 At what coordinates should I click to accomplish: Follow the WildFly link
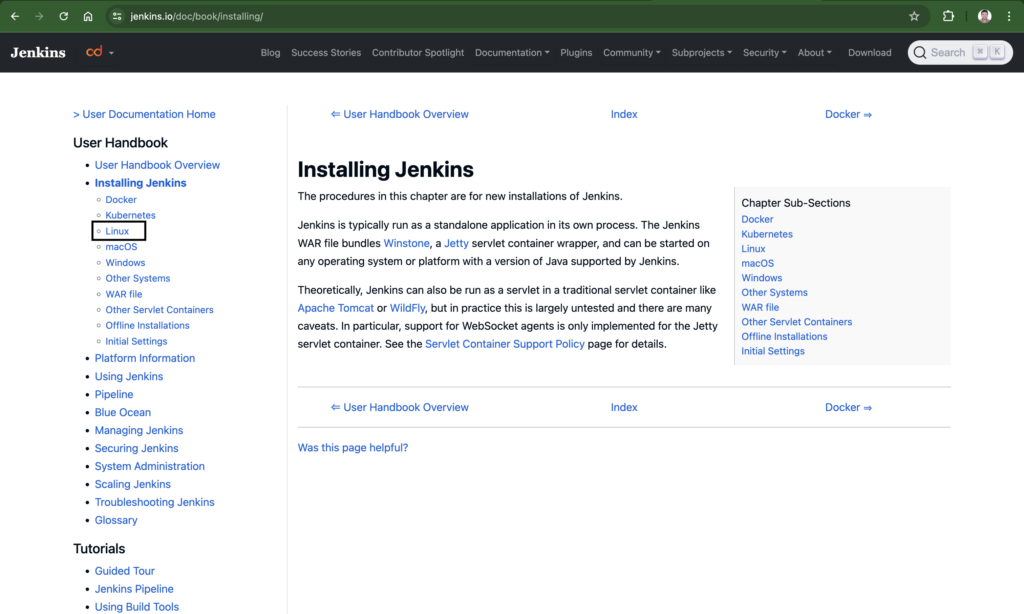coord(408,308)
